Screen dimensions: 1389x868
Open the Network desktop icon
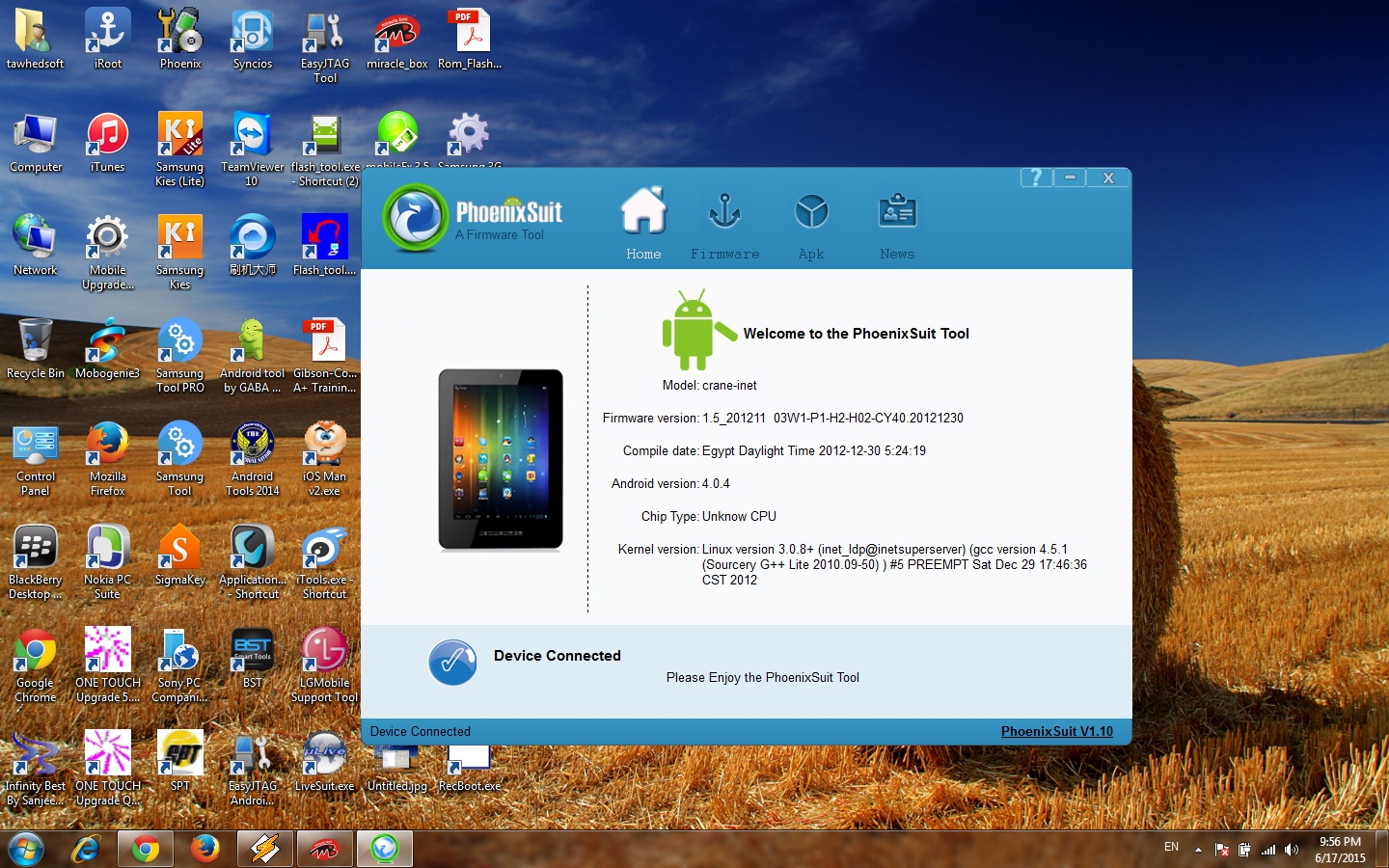(36, 247)
